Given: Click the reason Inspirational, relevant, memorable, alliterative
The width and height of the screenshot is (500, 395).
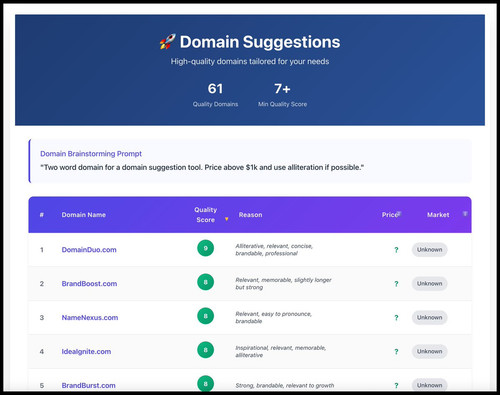Looking at the screenshot, I should point(281,352).
